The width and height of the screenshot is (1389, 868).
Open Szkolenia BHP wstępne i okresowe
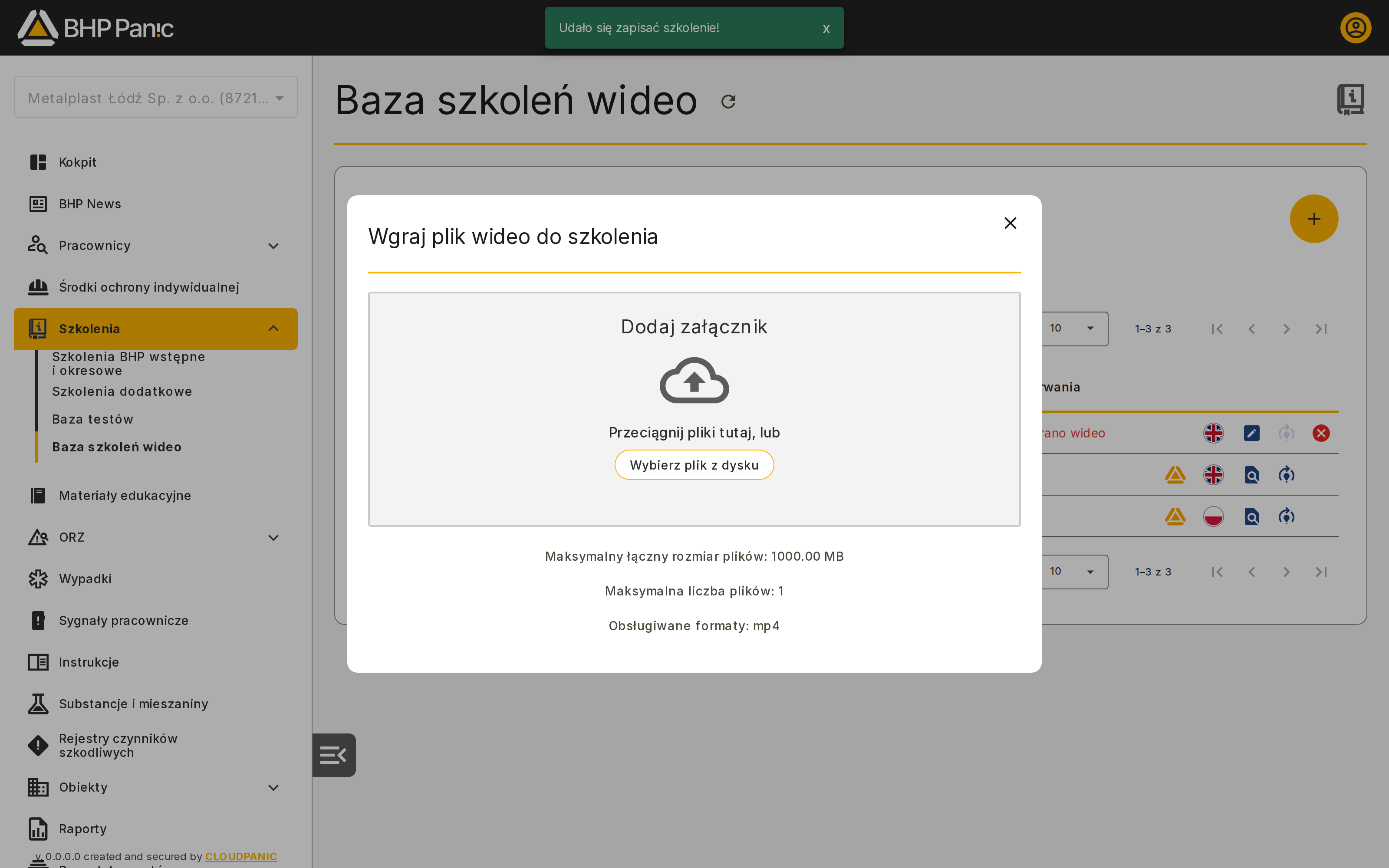tap(128, 363)
